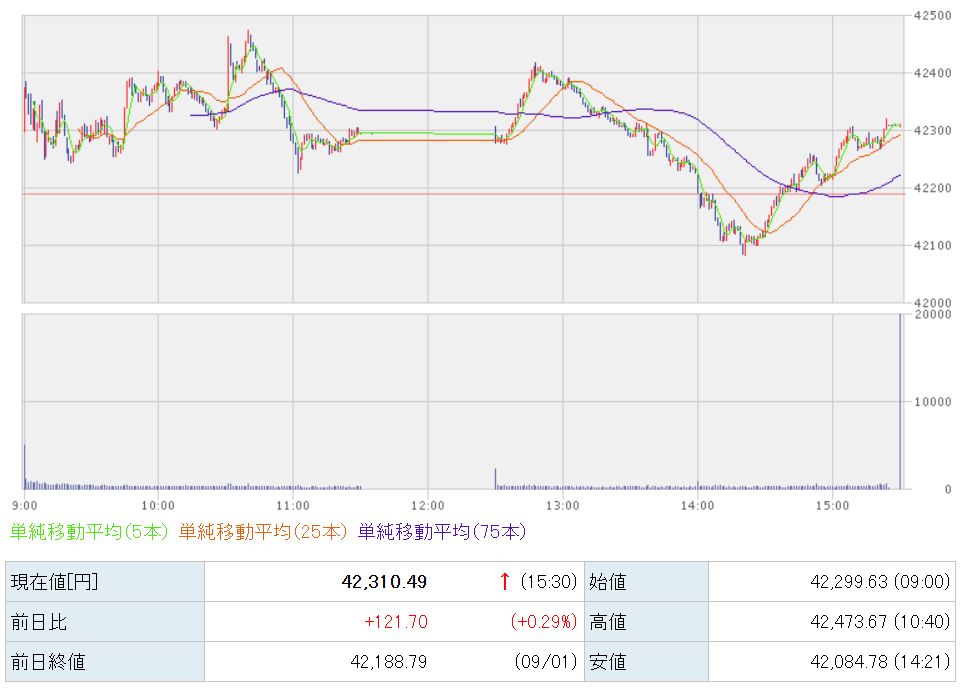961x690 pixels.
Task: Select the 単純移動平均(25本) orange legend label
Action: click(263, 531)
